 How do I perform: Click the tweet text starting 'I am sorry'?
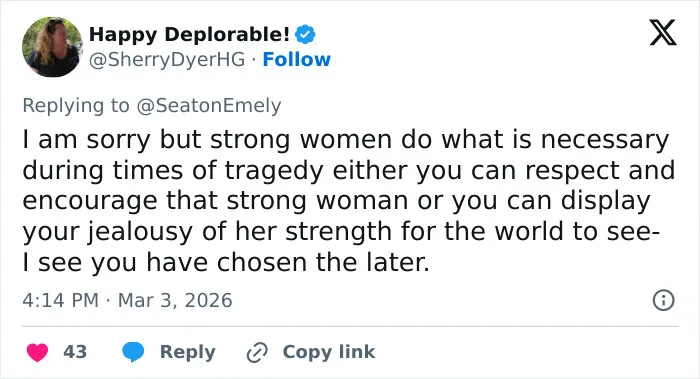tap(348, 200)
